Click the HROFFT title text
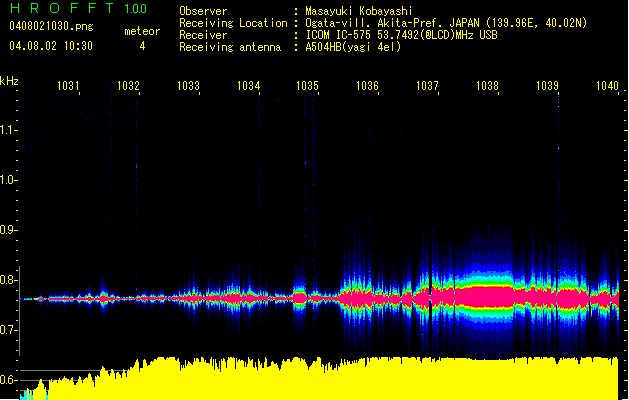This screenshot has height=400, width=629. pos(62,8)
